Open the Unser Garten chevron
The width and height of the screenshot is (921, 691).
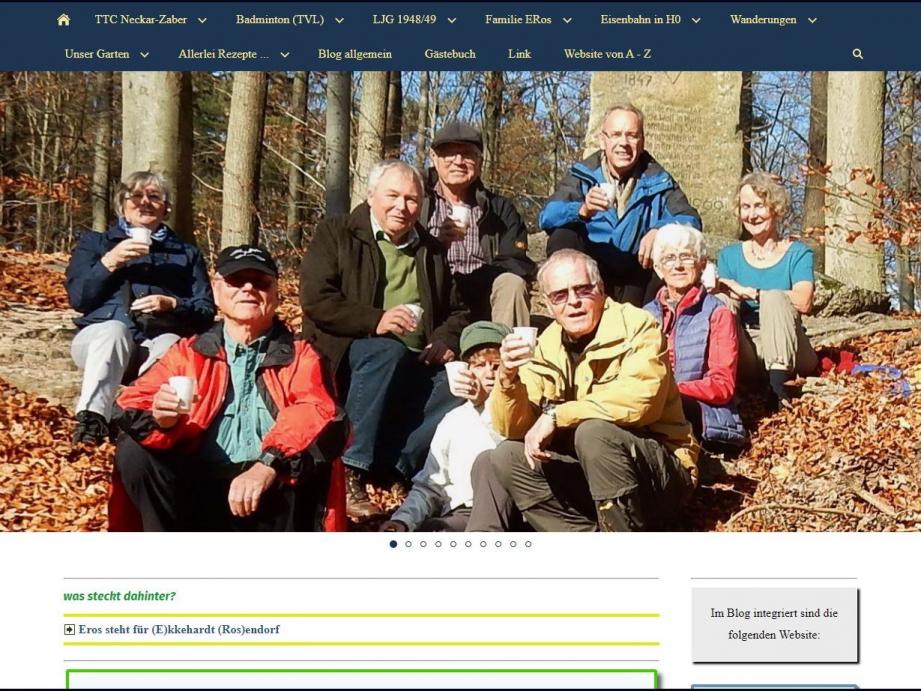click(x=144, y=55)
